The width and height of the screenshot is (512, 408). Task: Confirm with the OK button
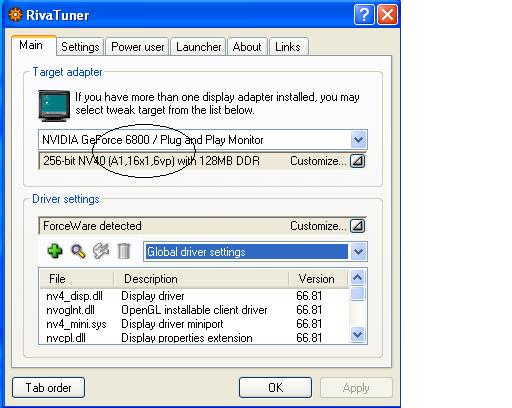(x=275, y=387)
